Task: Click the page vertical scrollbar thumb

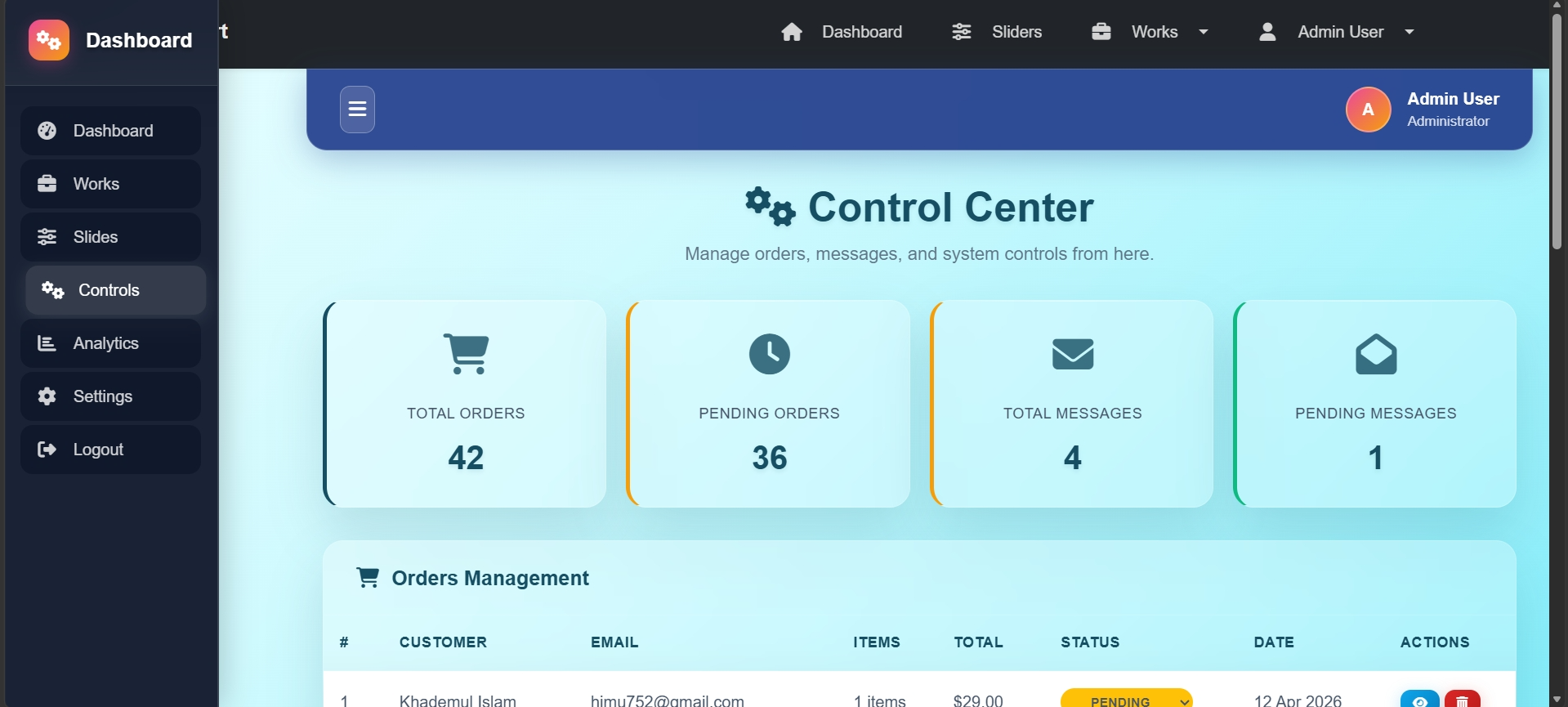Action: click(x=1557, y=131)
